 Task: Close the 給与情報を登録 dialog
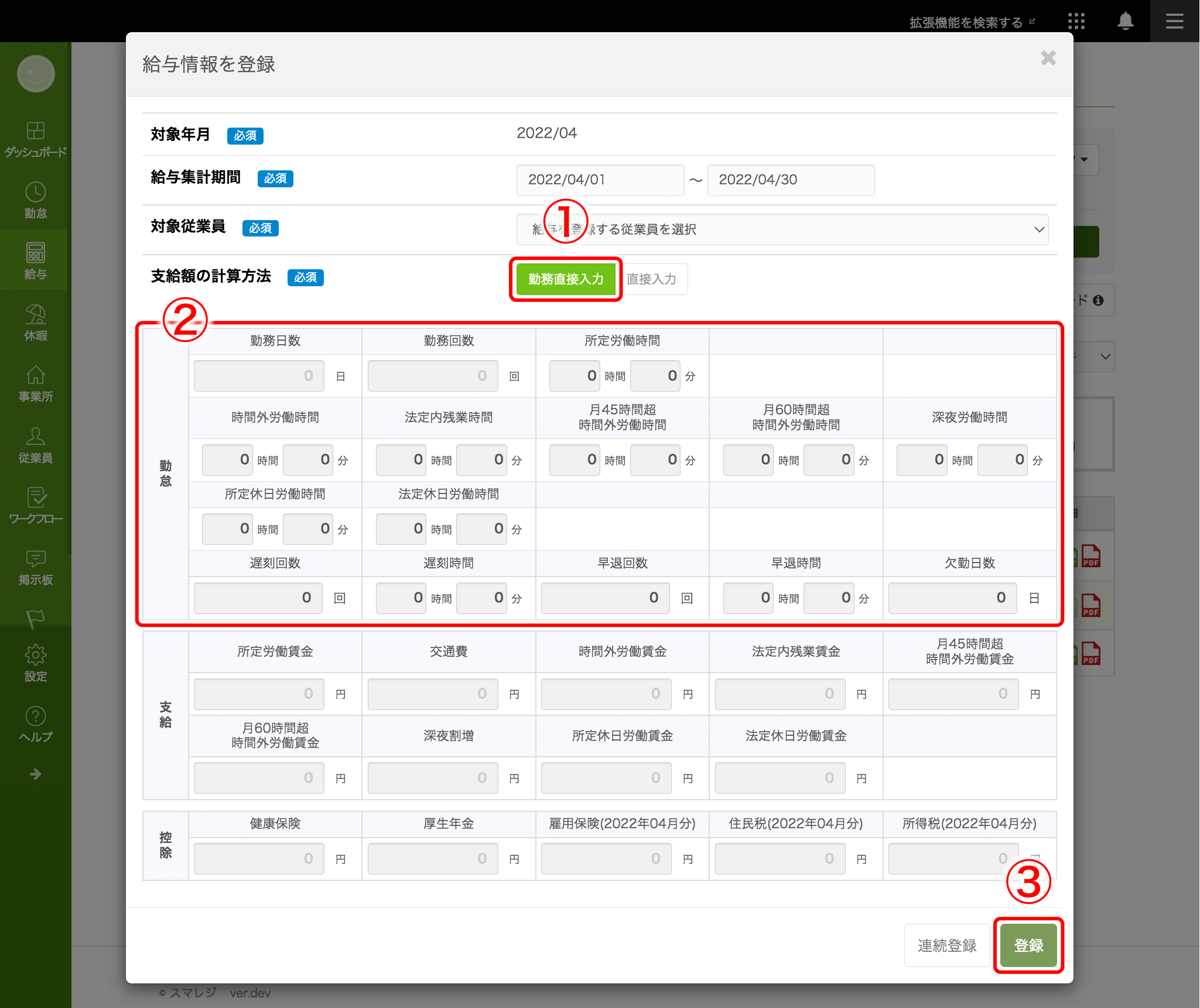[1048, 58]
